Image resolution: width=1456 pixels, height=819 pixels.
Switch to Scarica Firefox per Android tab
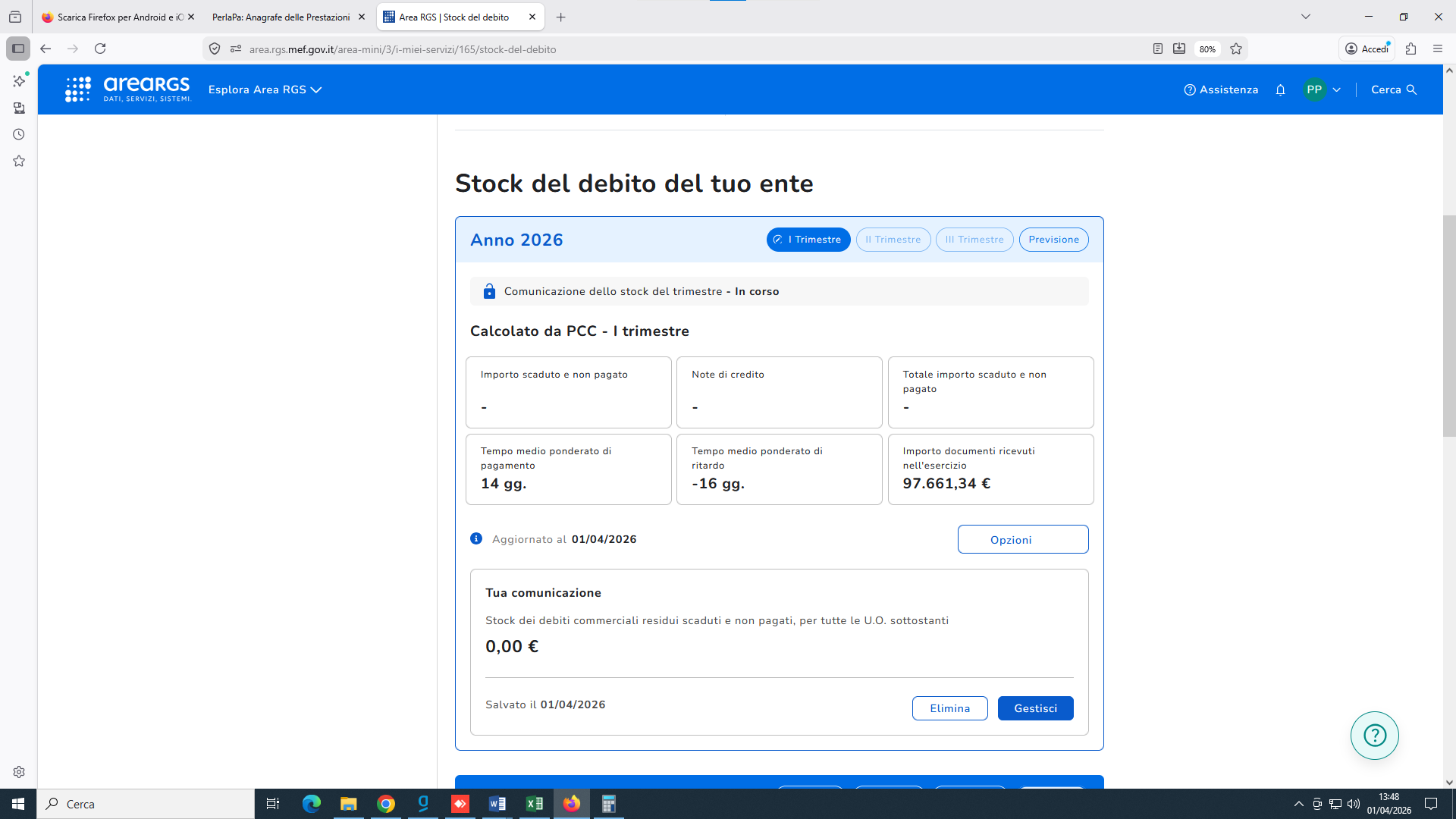click(114, 17)
